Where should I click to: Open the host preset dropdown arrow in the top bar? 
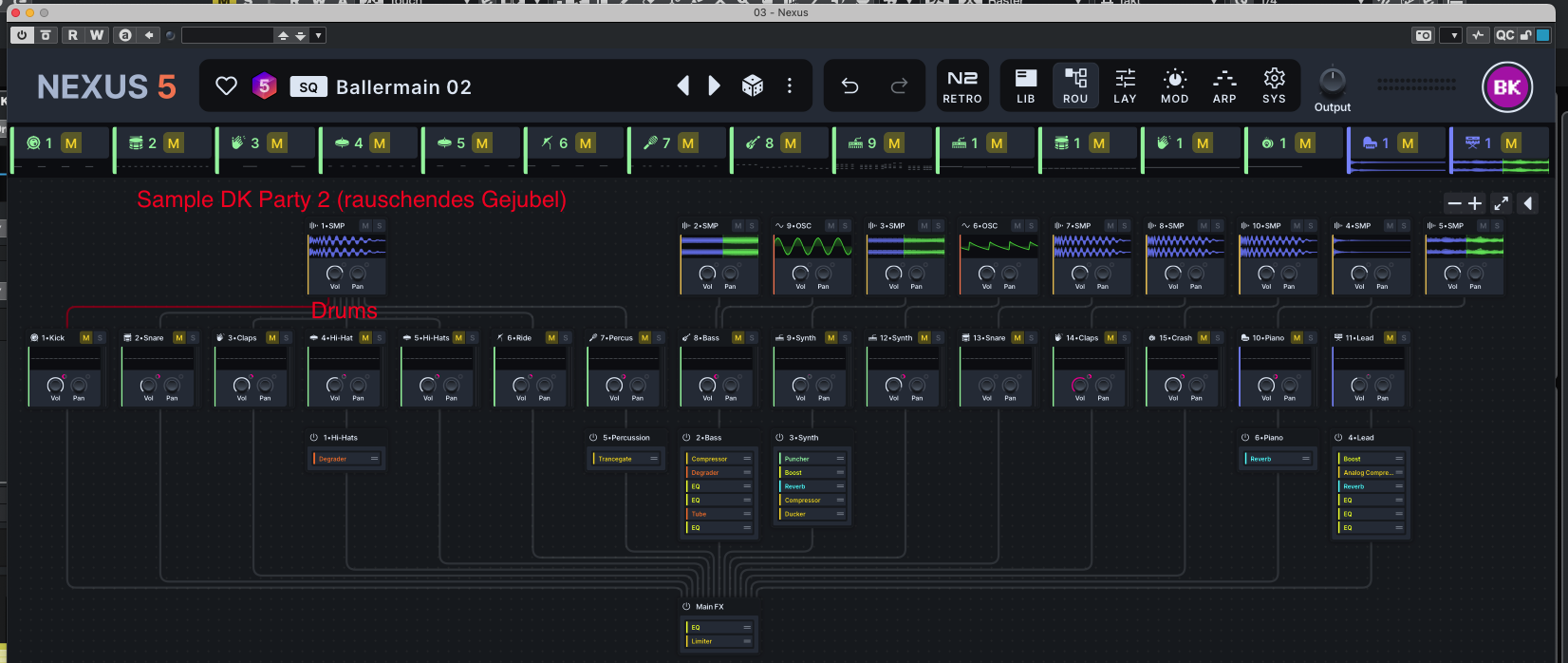[319, 35]
